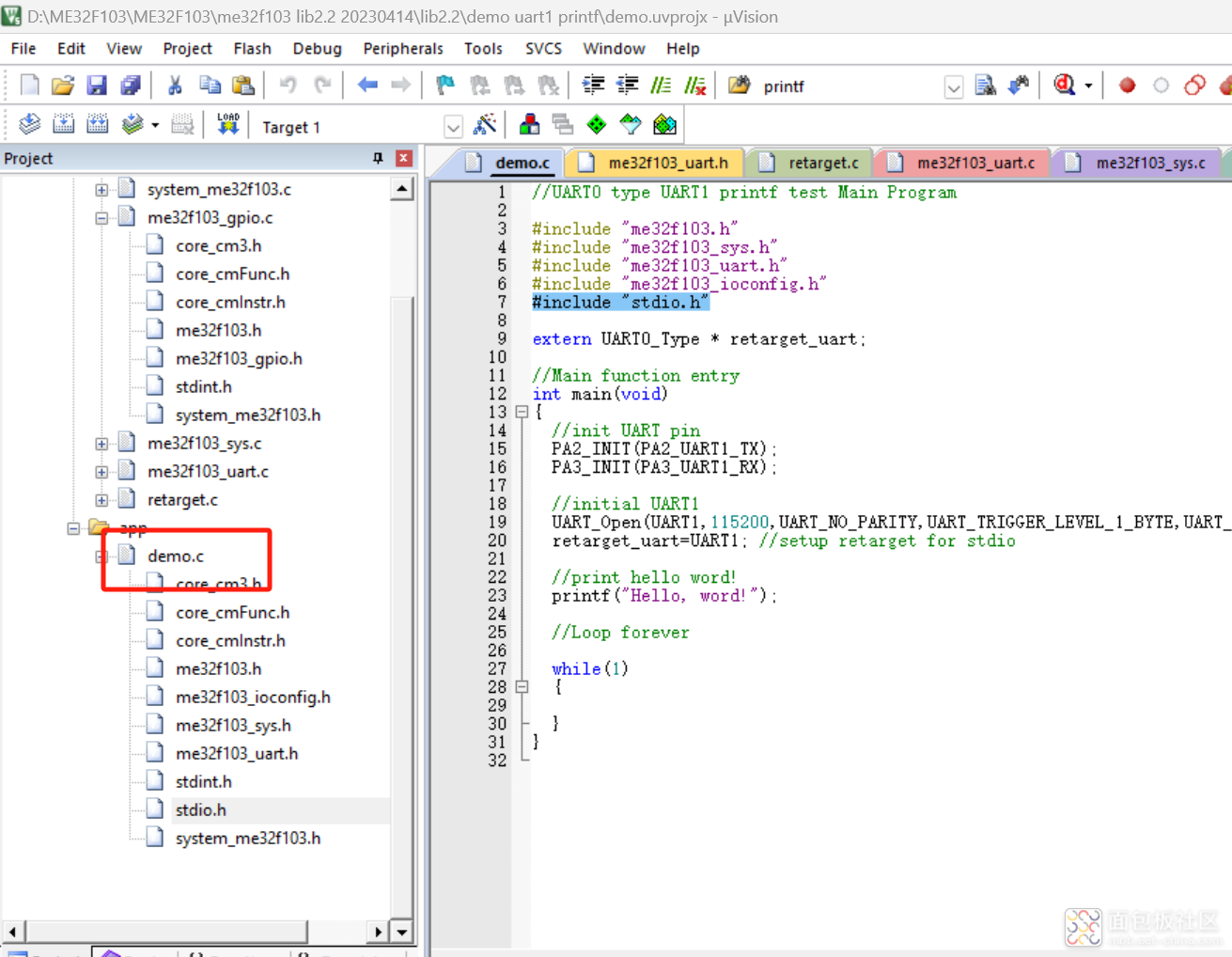Expand the retarget.c tree node
The height and width of the screenshot is (957, 1232).
[101, 500]
